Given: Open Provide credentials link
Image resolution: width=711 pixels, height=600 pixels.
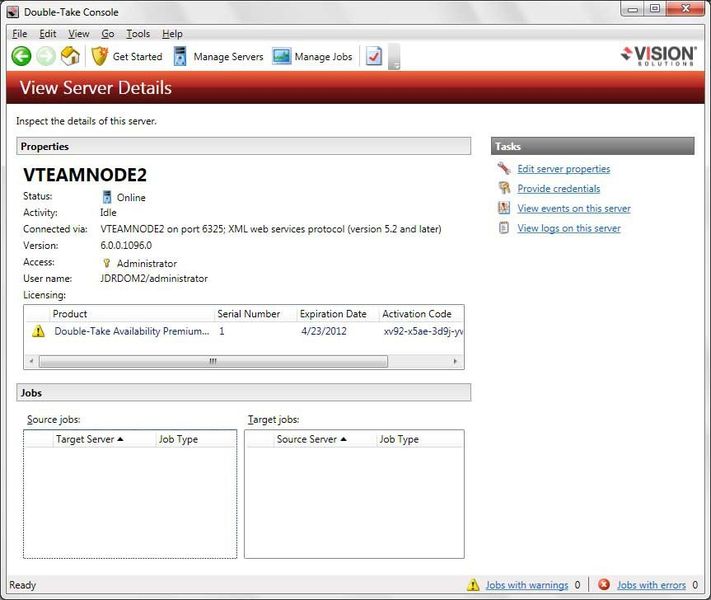Looking at the screenshot, I should 559,189.
